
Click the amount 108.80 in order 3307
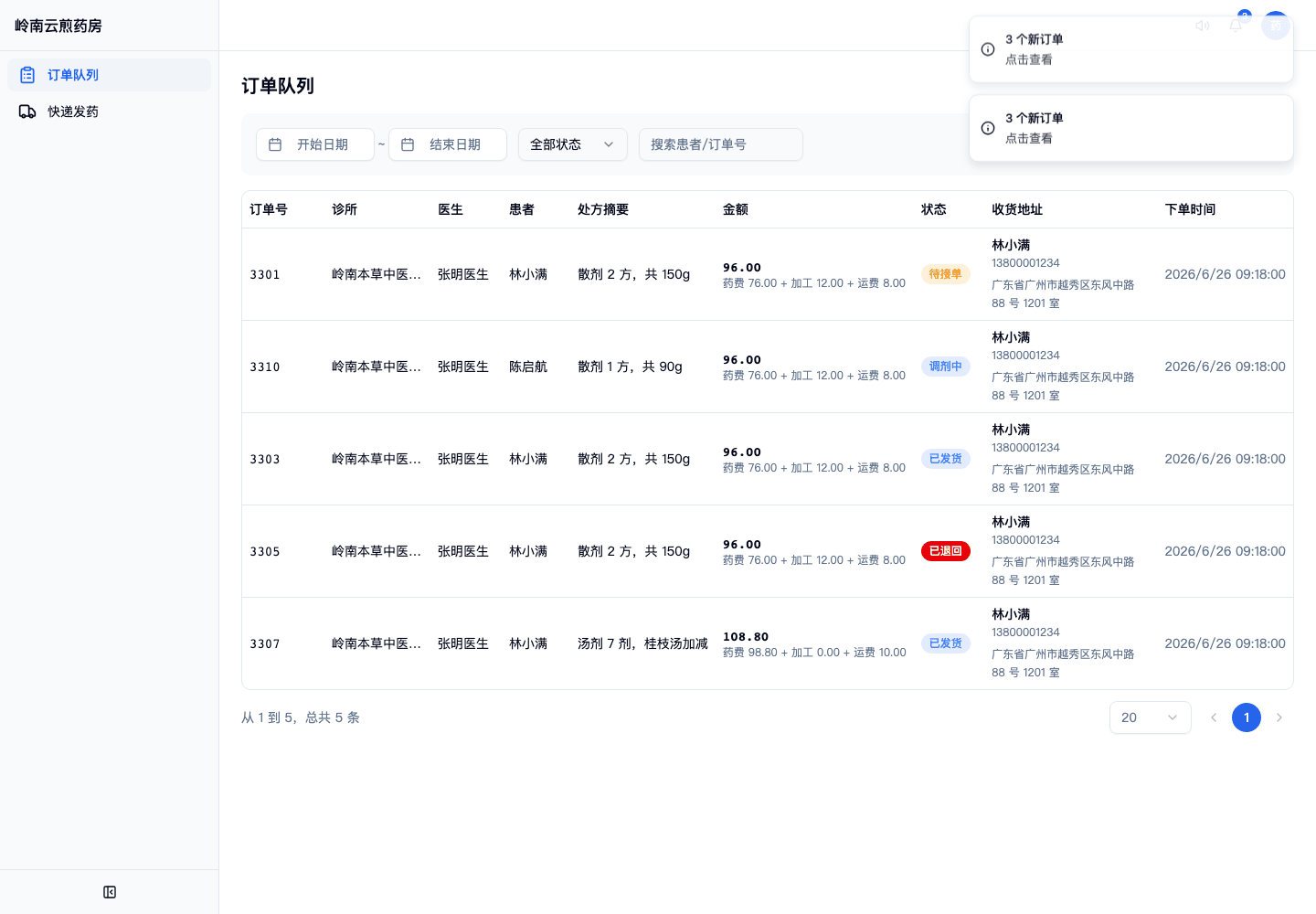coord(746,636)
